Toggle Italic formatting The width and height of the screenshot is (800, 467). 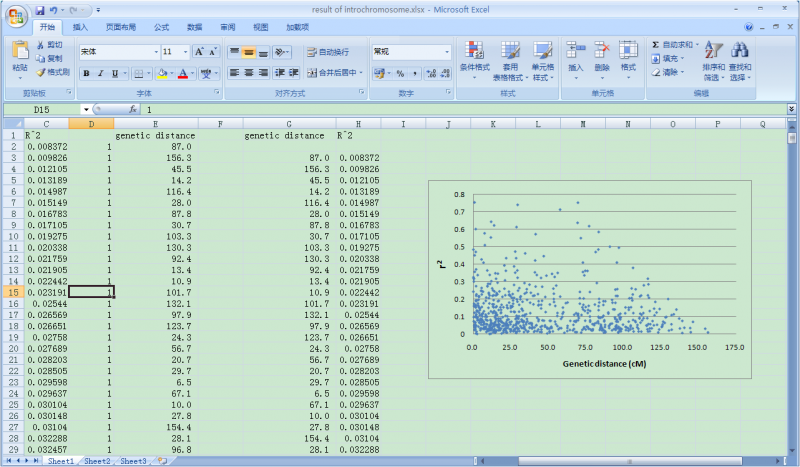click(x=100, y=73)
